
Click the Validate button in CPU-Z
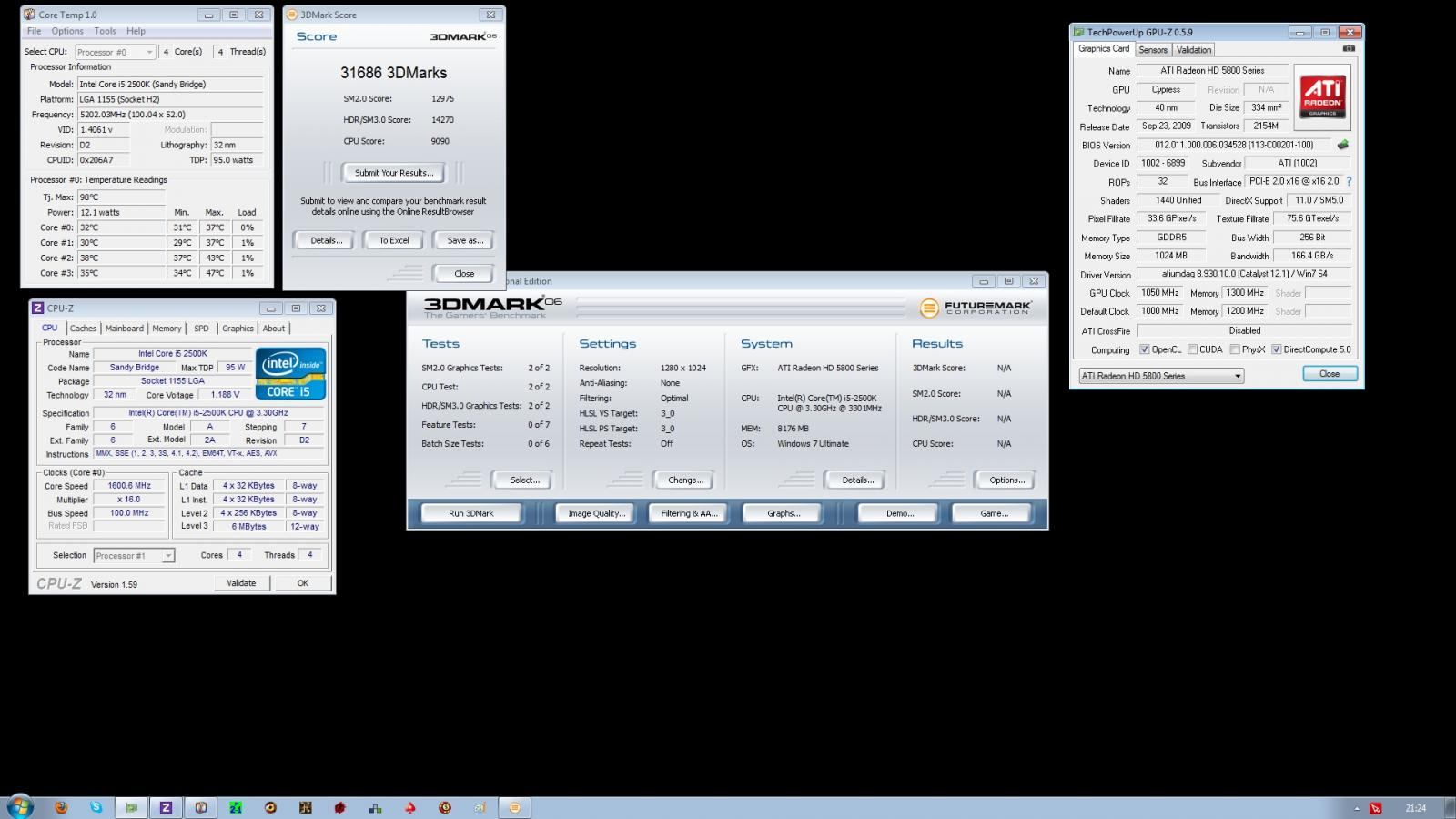click(x=241, y=583)
